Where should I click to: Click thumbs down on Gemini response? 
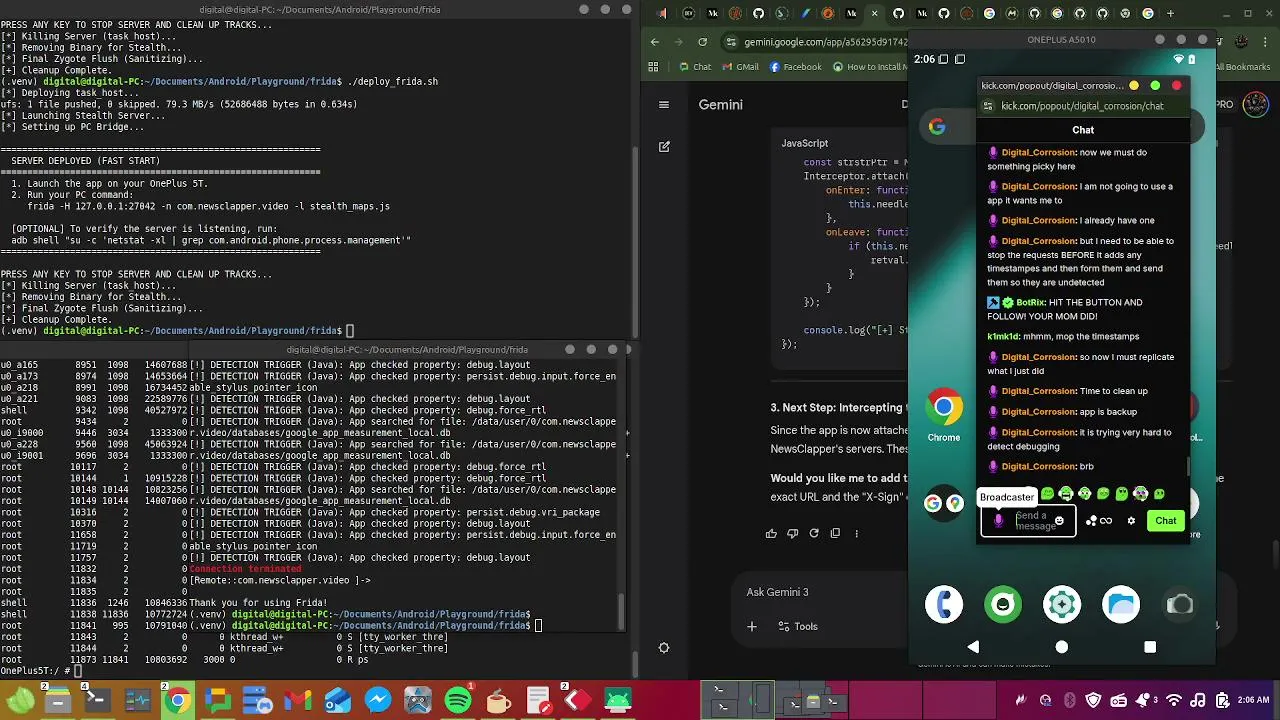(x=792, y=533)
